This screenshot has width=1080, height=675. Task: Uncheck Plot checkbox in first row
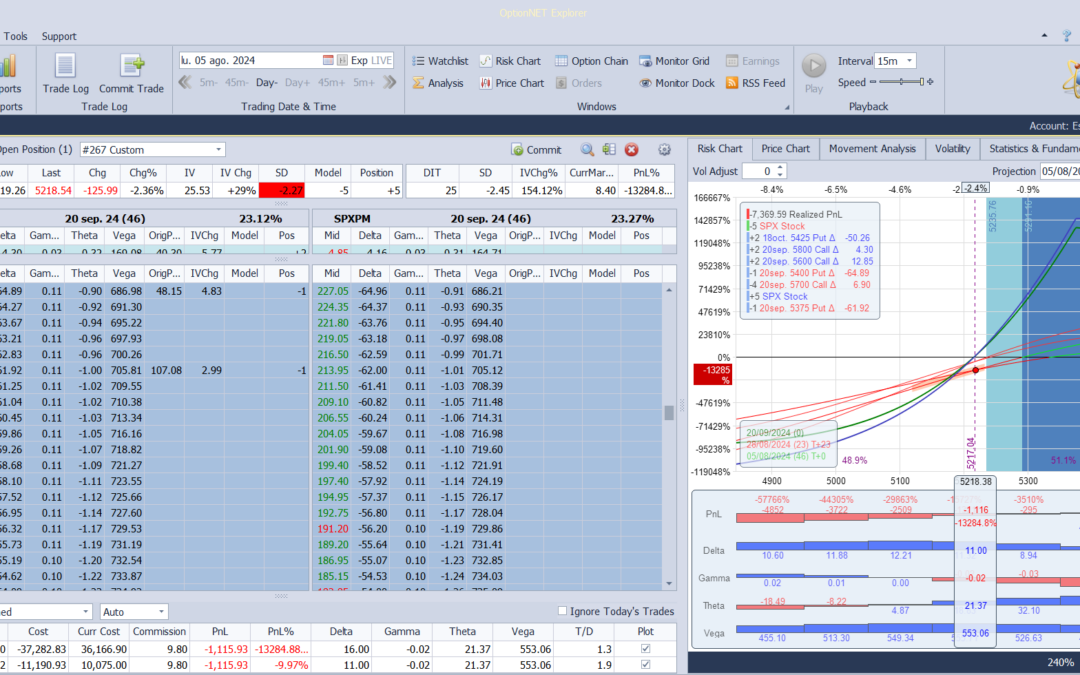[x=645, y=648]
